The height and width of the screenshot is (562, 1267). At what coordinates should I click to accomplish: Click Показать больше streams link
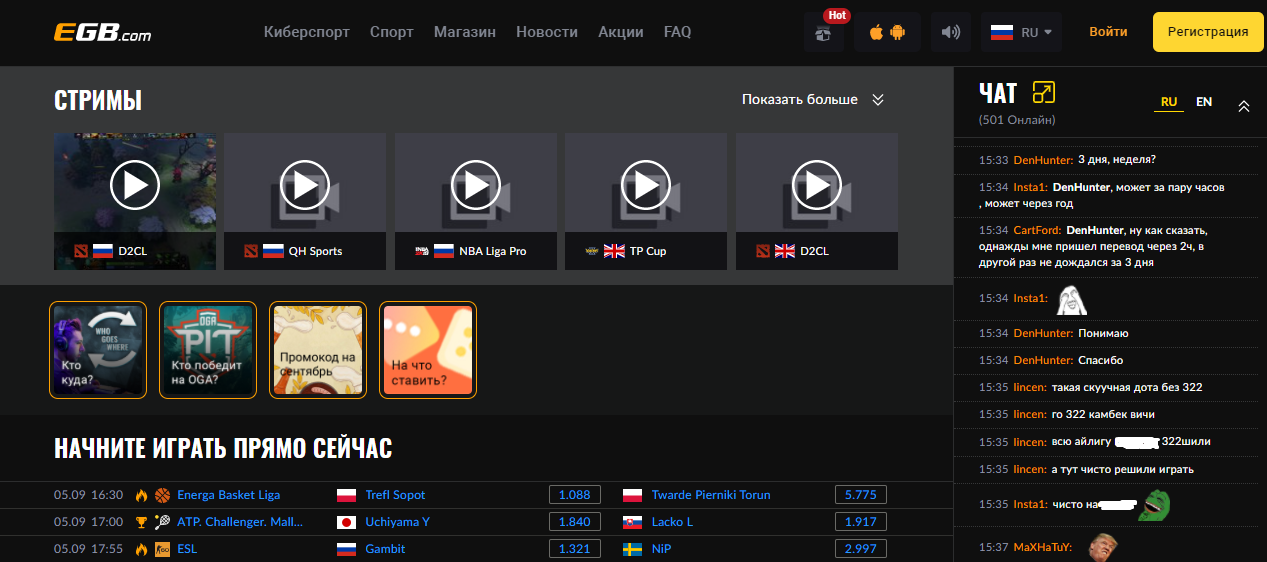click(x=800, y=100)
